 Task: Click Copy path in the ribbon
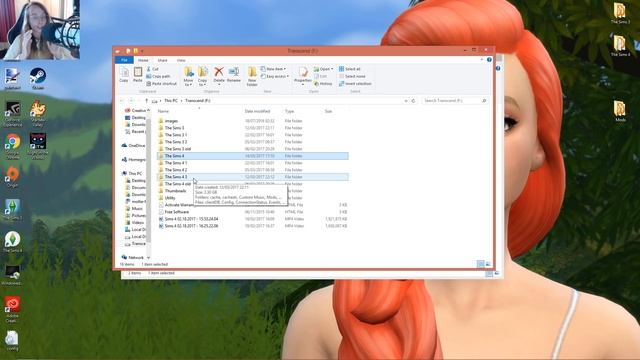click(x=158, y=76)
